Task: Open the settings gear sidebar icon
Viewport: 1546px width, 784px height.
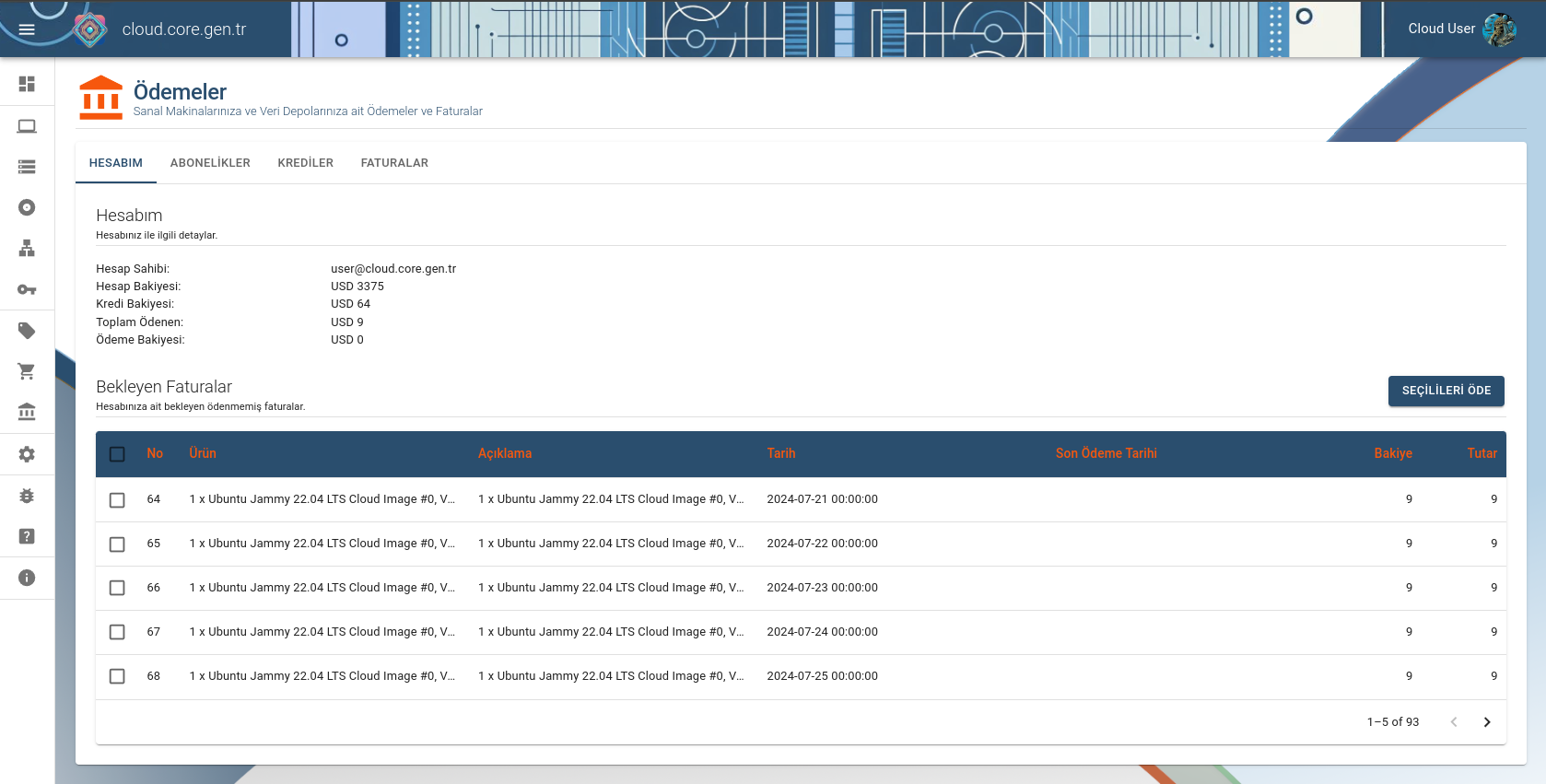Action: click(27, 454)
